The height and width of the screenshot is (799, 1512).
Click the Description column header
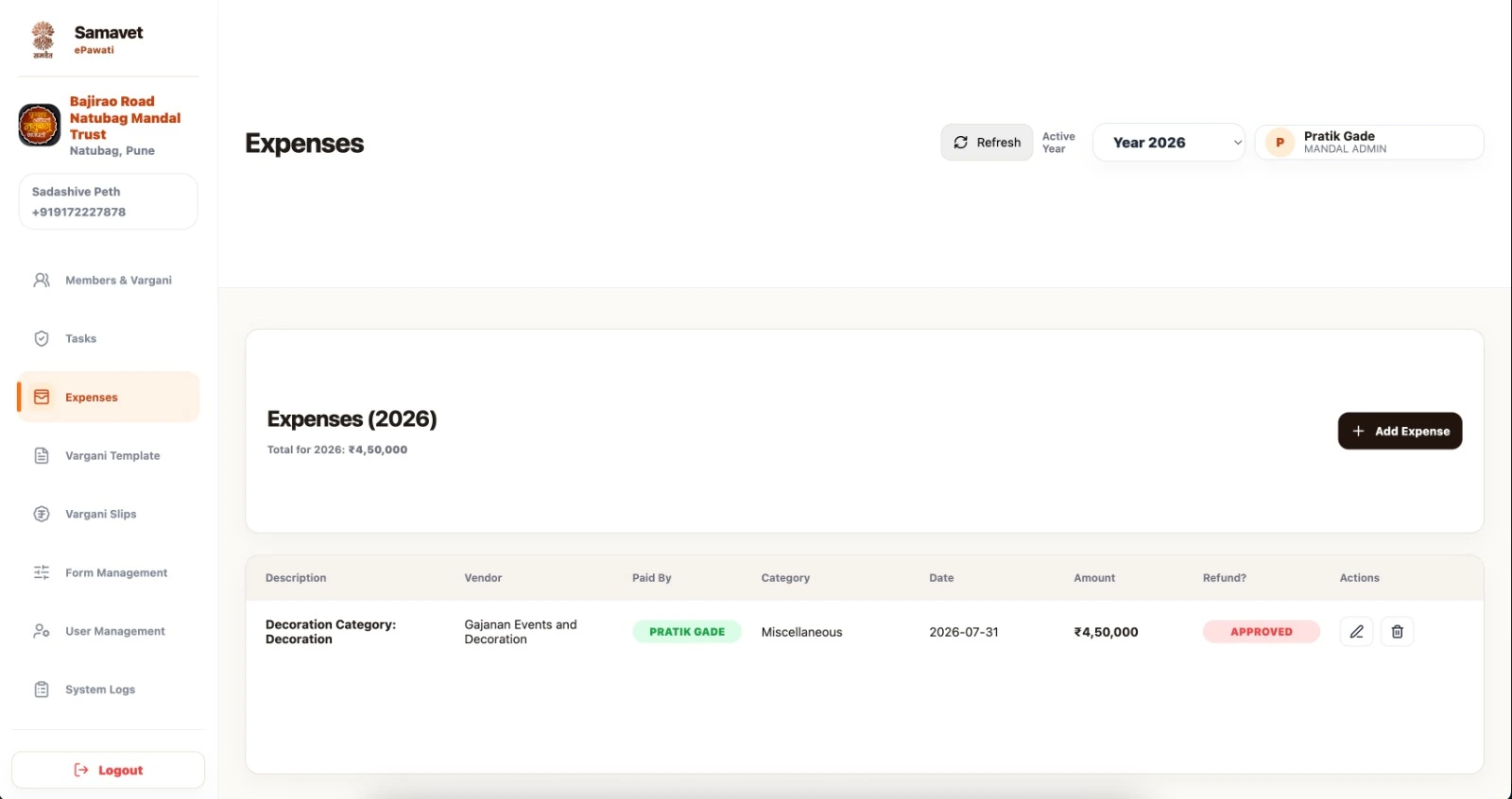296,578
